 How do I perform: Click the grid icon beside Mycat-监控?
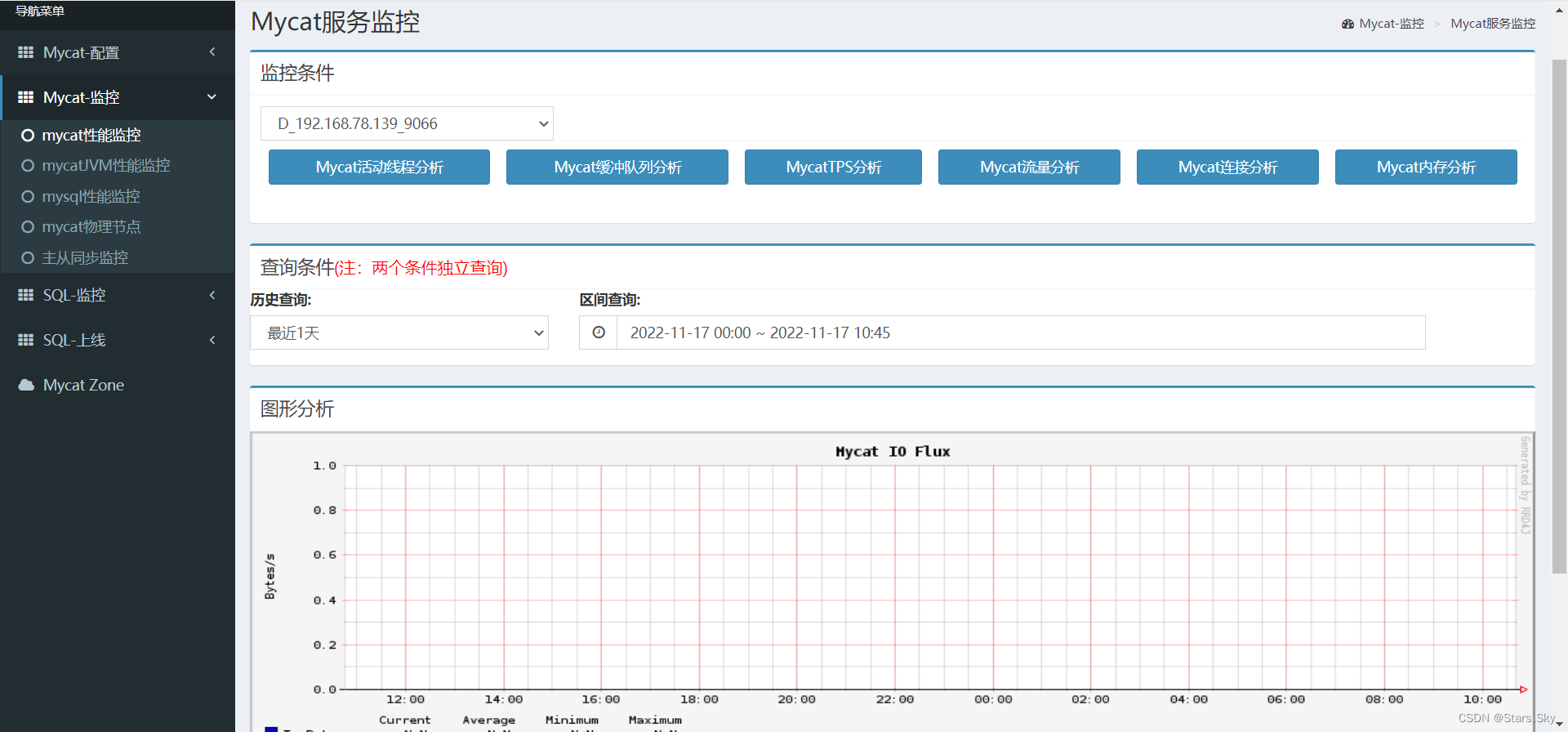point(26,97)
